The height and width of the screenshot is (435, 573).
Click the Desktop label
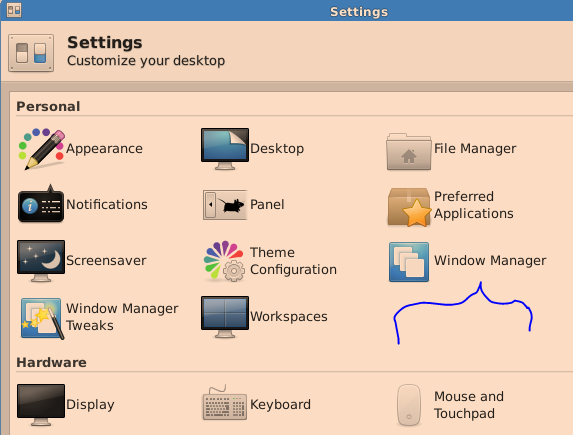pos(277,149)
